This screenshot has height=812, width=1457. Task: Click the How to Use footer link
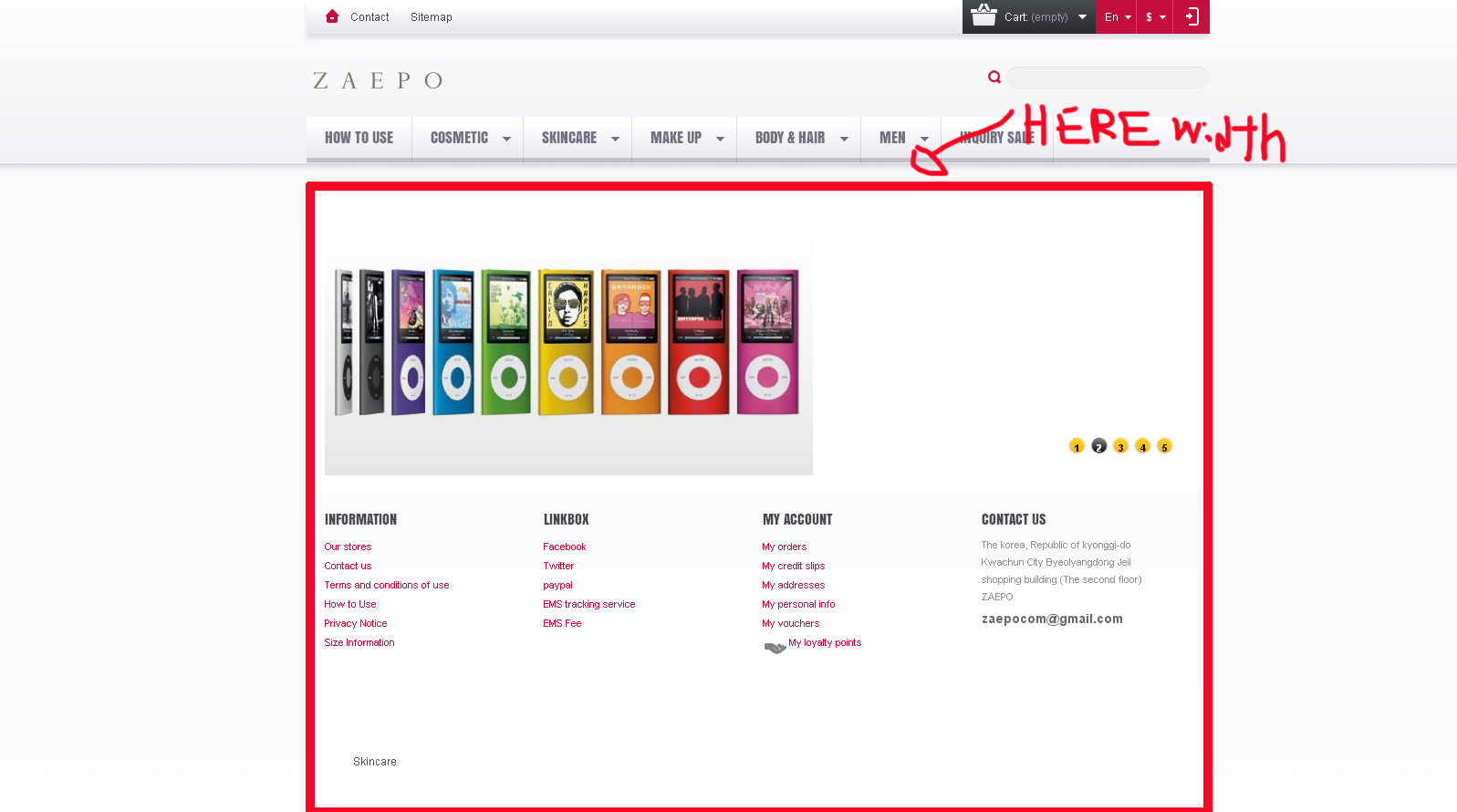coord(350,604)
